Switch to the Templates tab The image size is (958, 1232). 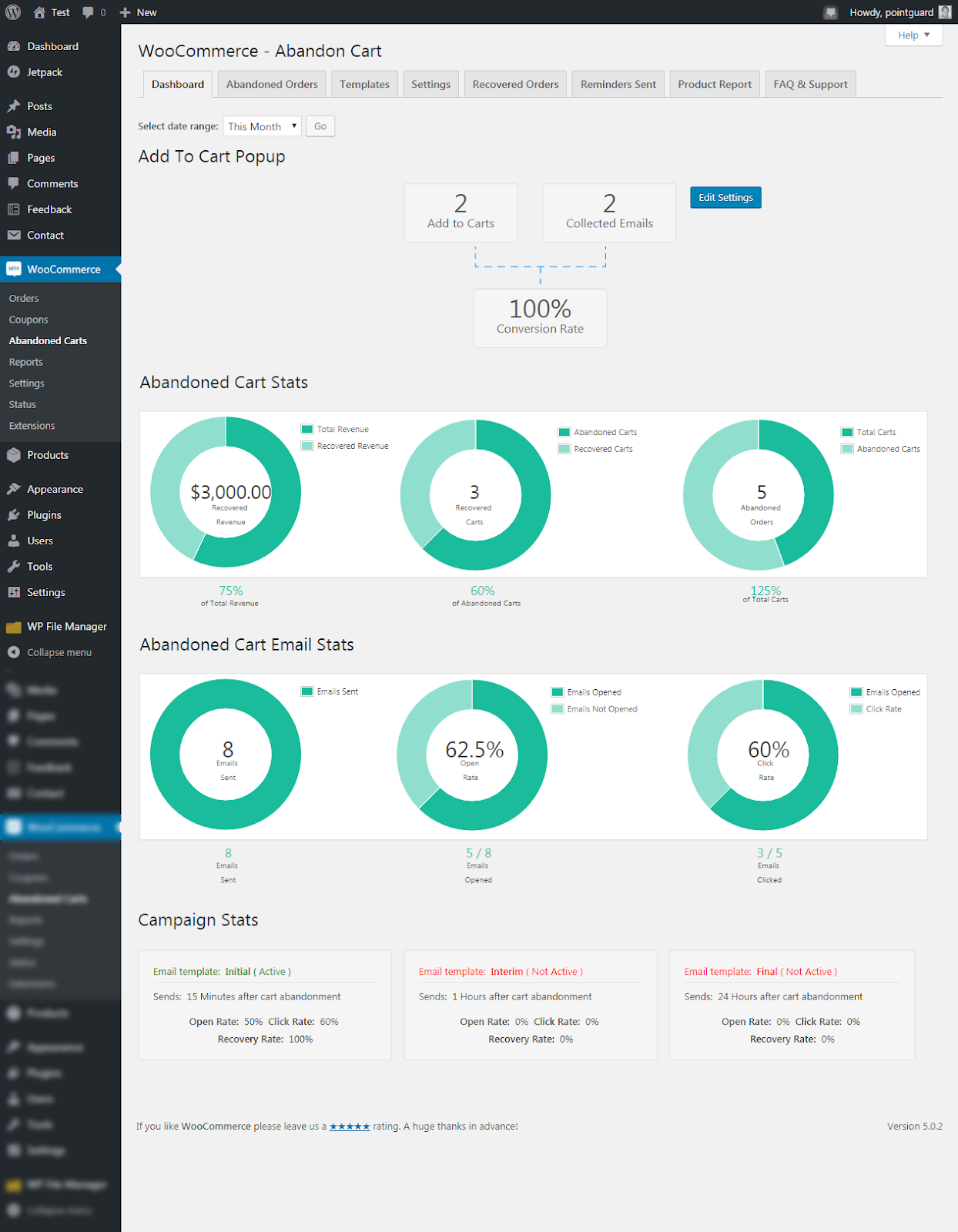(x=364, y=84)
